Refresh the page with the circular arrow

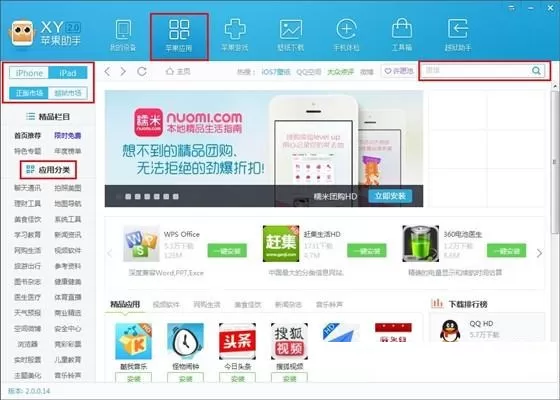coord(142,71)
